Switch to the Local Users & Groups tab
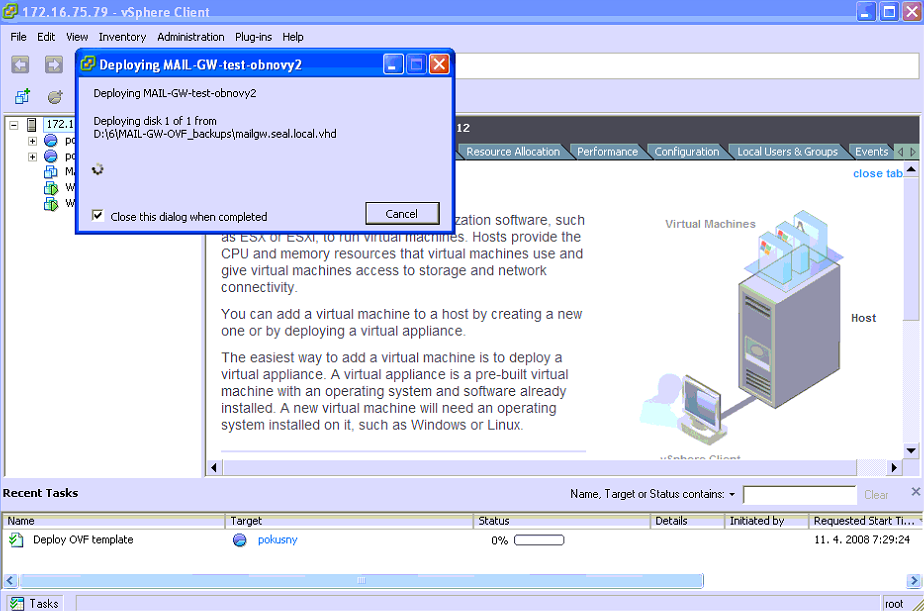This screenshot has width=924, height=611. (x=787, y=151)
